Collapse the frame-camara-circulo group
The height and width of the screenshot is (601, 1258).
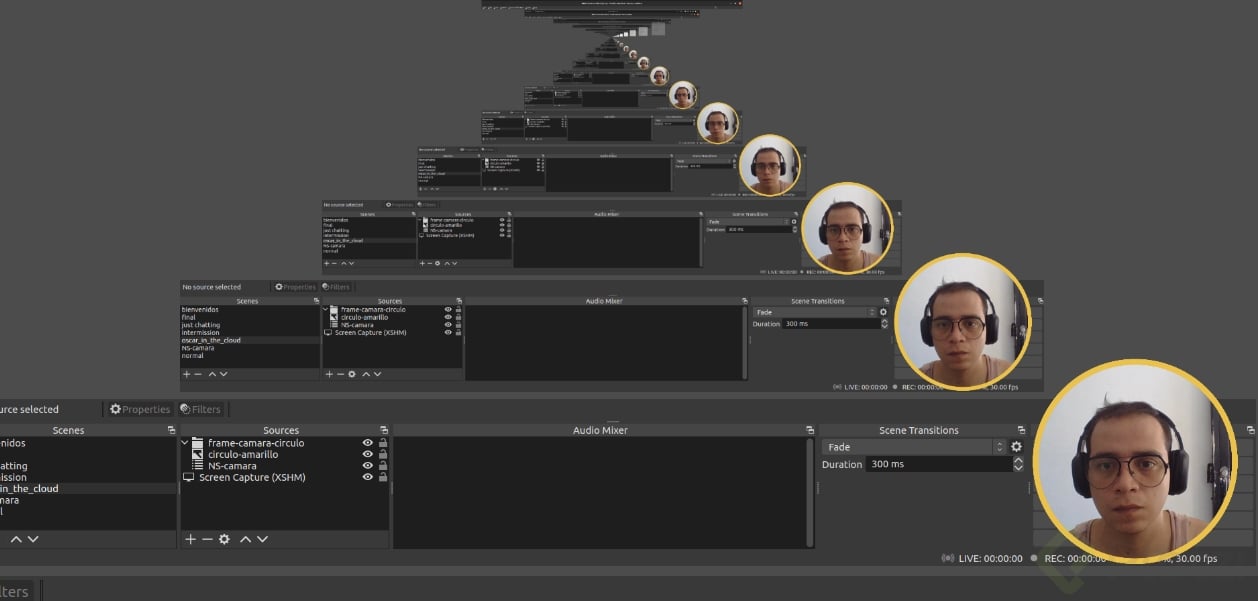pyautogui.click(x=183, y=443)
